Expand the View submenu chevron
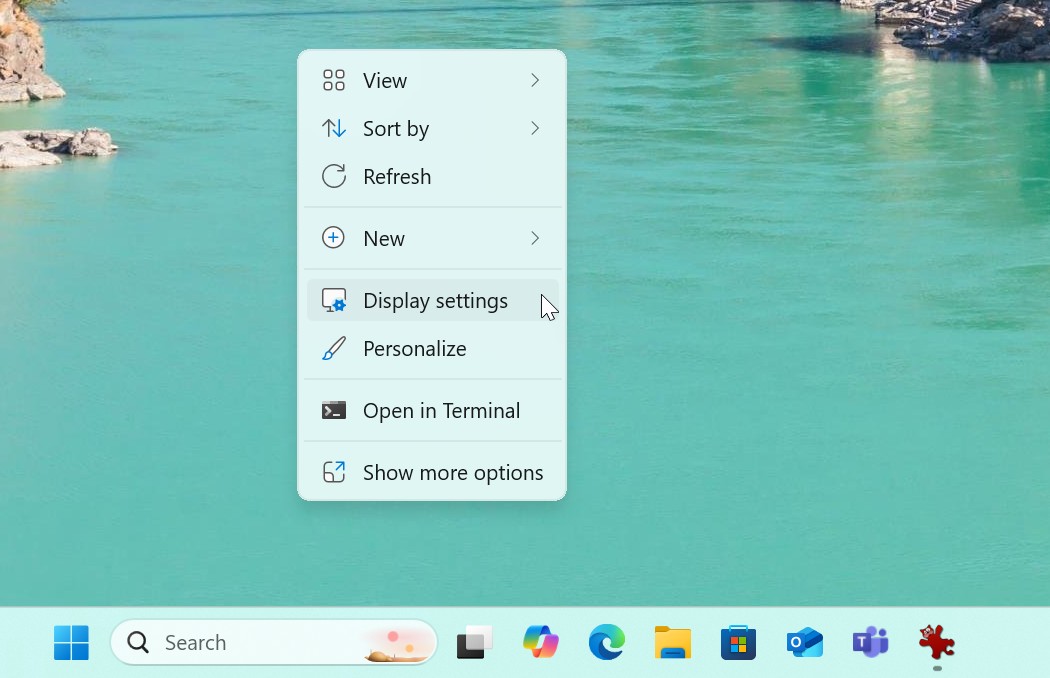The width and height of the screenshot is (1050, 678). [535, 80]
